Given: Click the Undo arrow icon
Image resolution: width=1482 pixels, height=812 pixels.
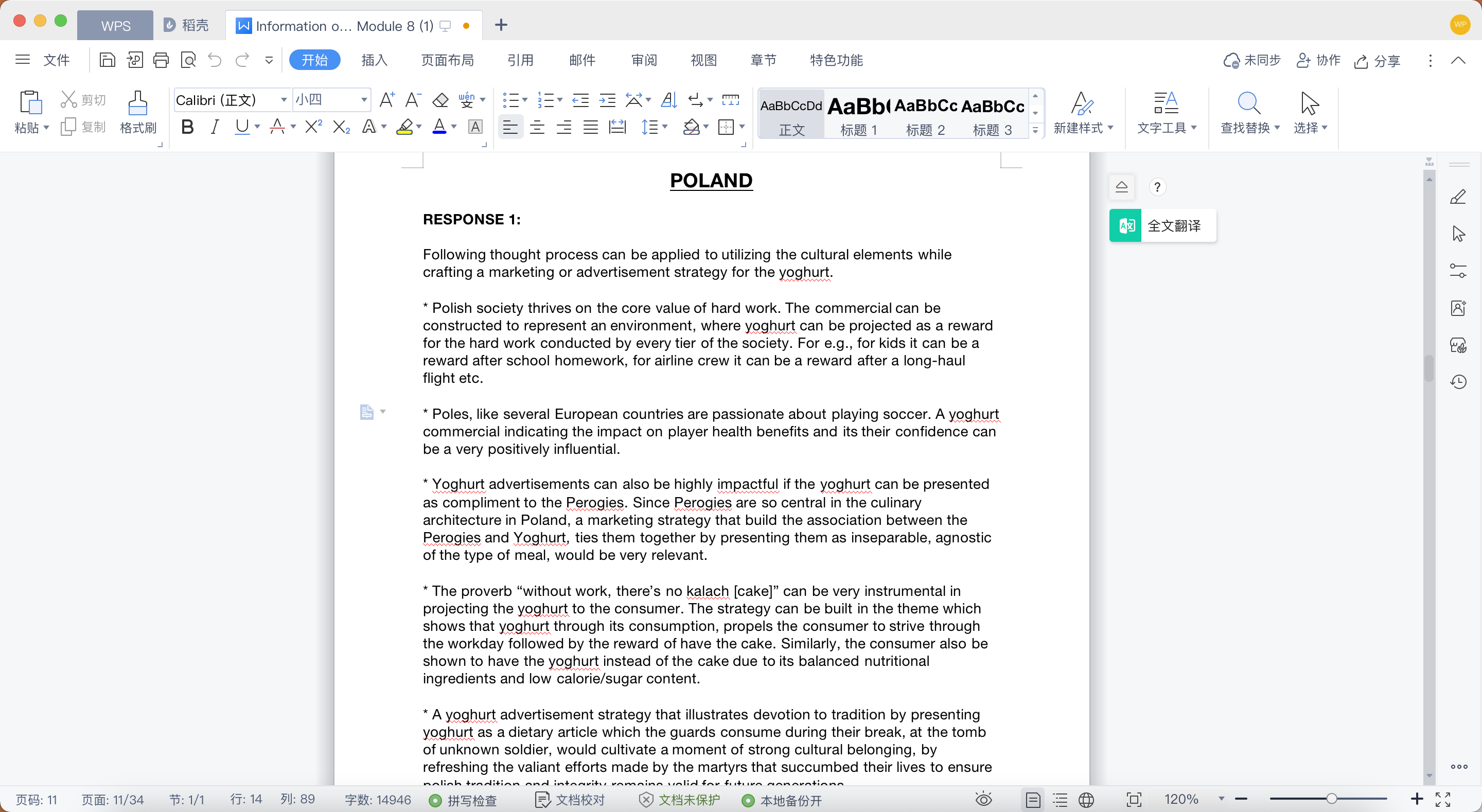Looking at the screenshot, I should pos(215,60).
